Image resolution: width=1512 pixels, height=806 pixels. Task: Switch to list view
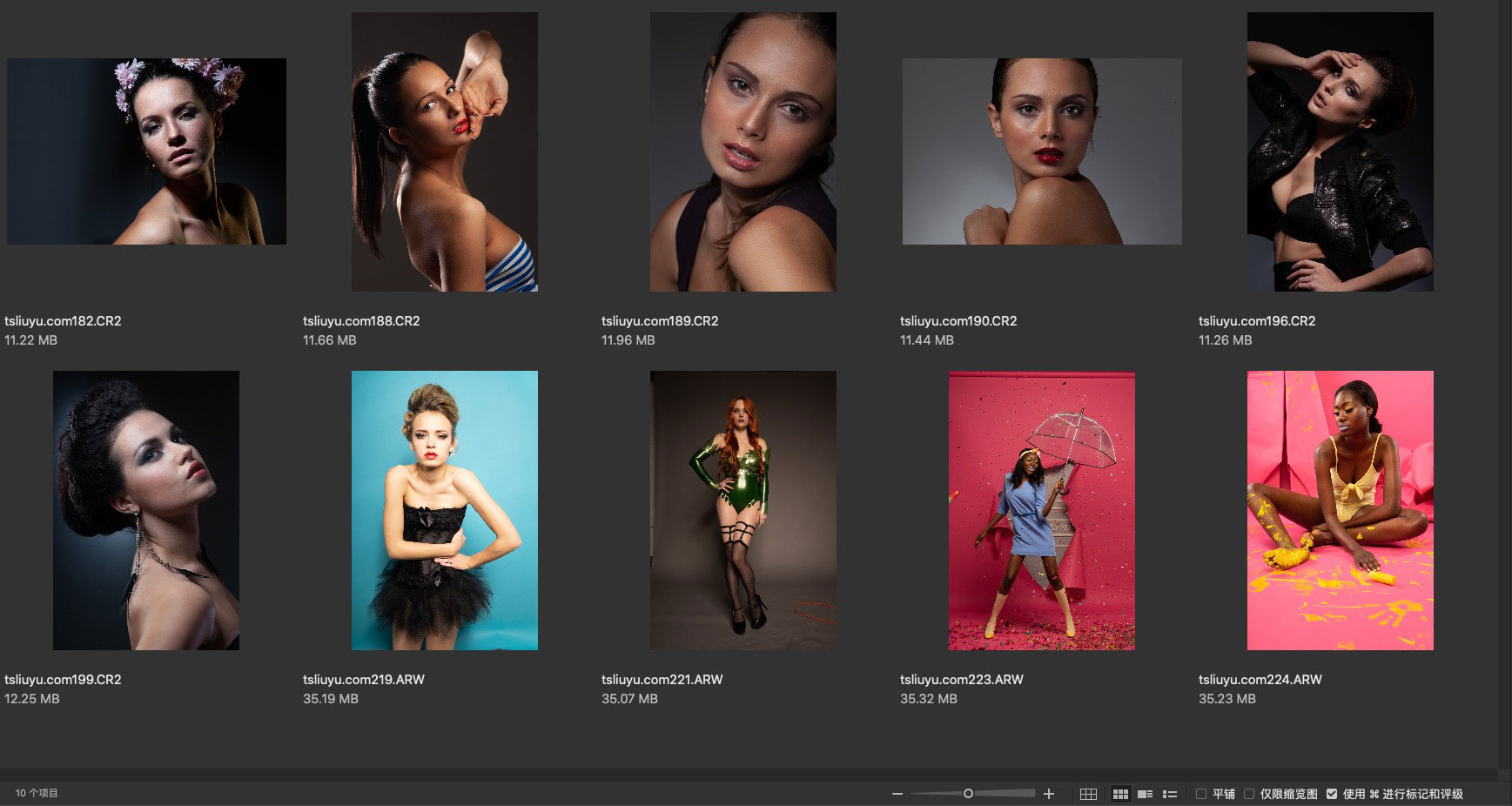point(1170,794)
